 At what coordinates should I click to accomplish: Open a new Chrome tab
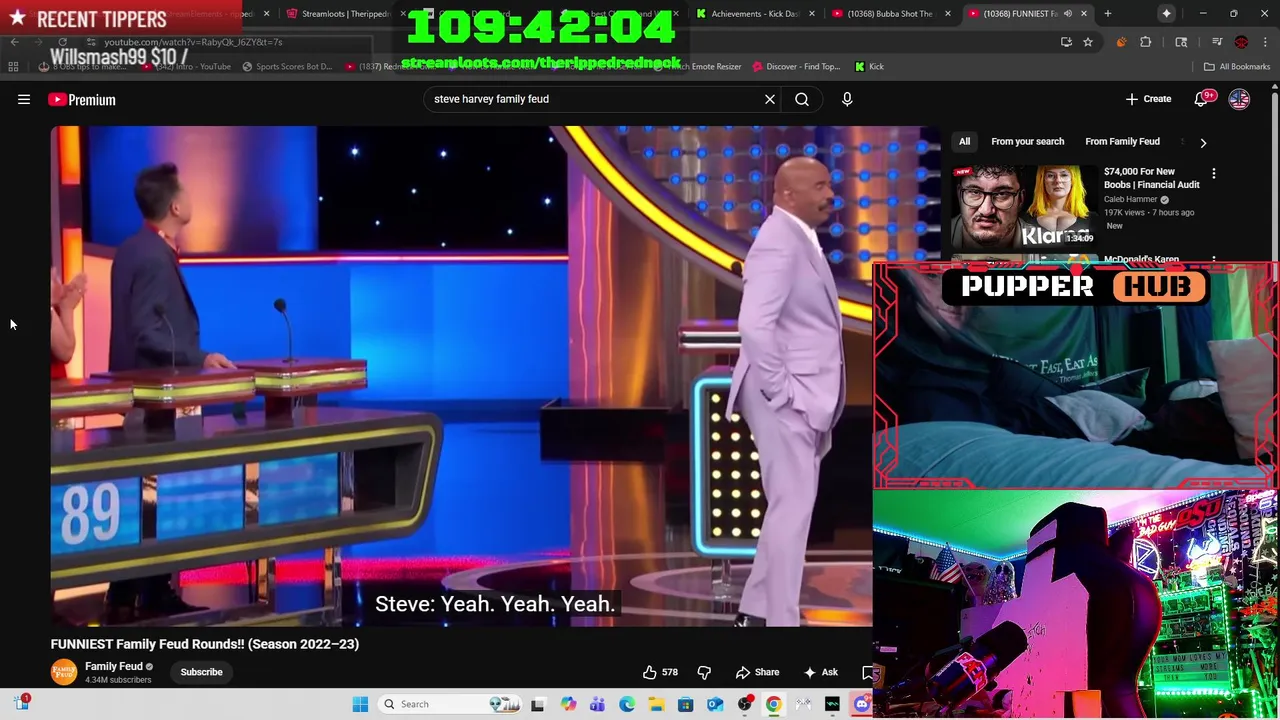coord(1107,13)
